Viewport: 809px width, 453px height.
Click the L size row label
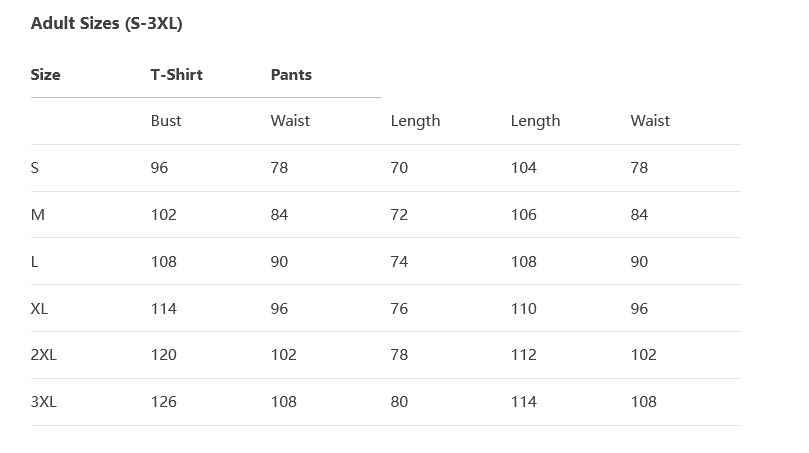click(x=35, y=262)
